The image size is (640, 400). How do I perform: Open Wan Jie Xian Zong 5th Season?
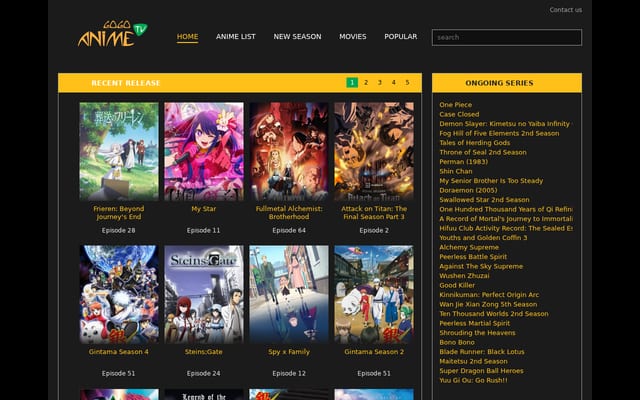(x=488, y=304)
